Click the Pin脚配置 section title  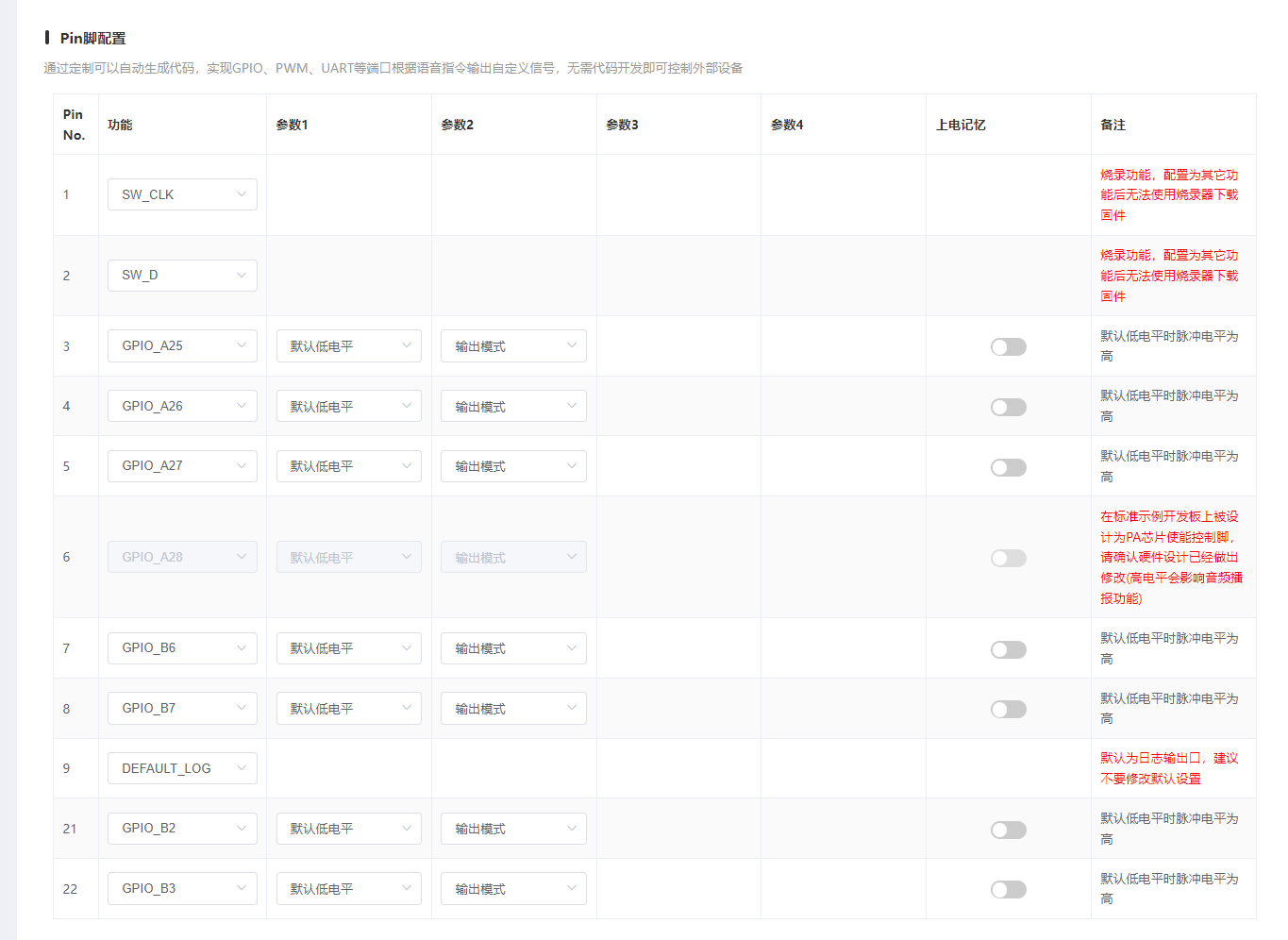point(92,38)
